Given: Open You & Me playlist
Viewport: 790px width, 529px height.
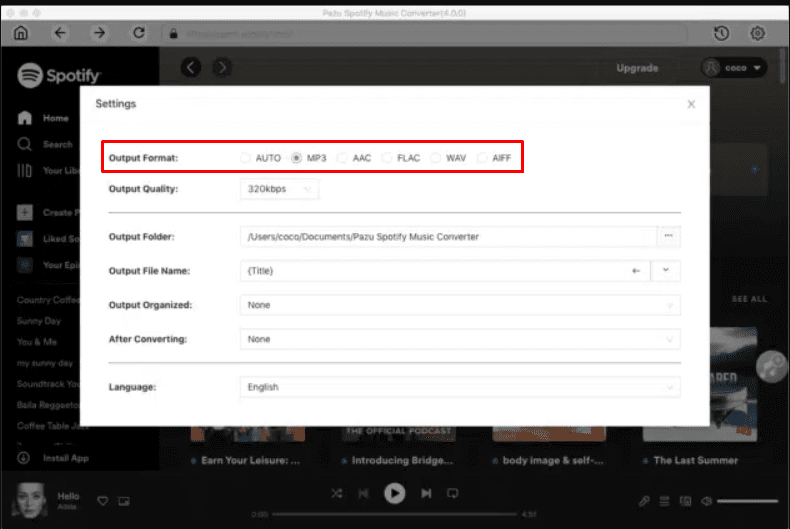Looking at the screenshot, I should [37, 342].
